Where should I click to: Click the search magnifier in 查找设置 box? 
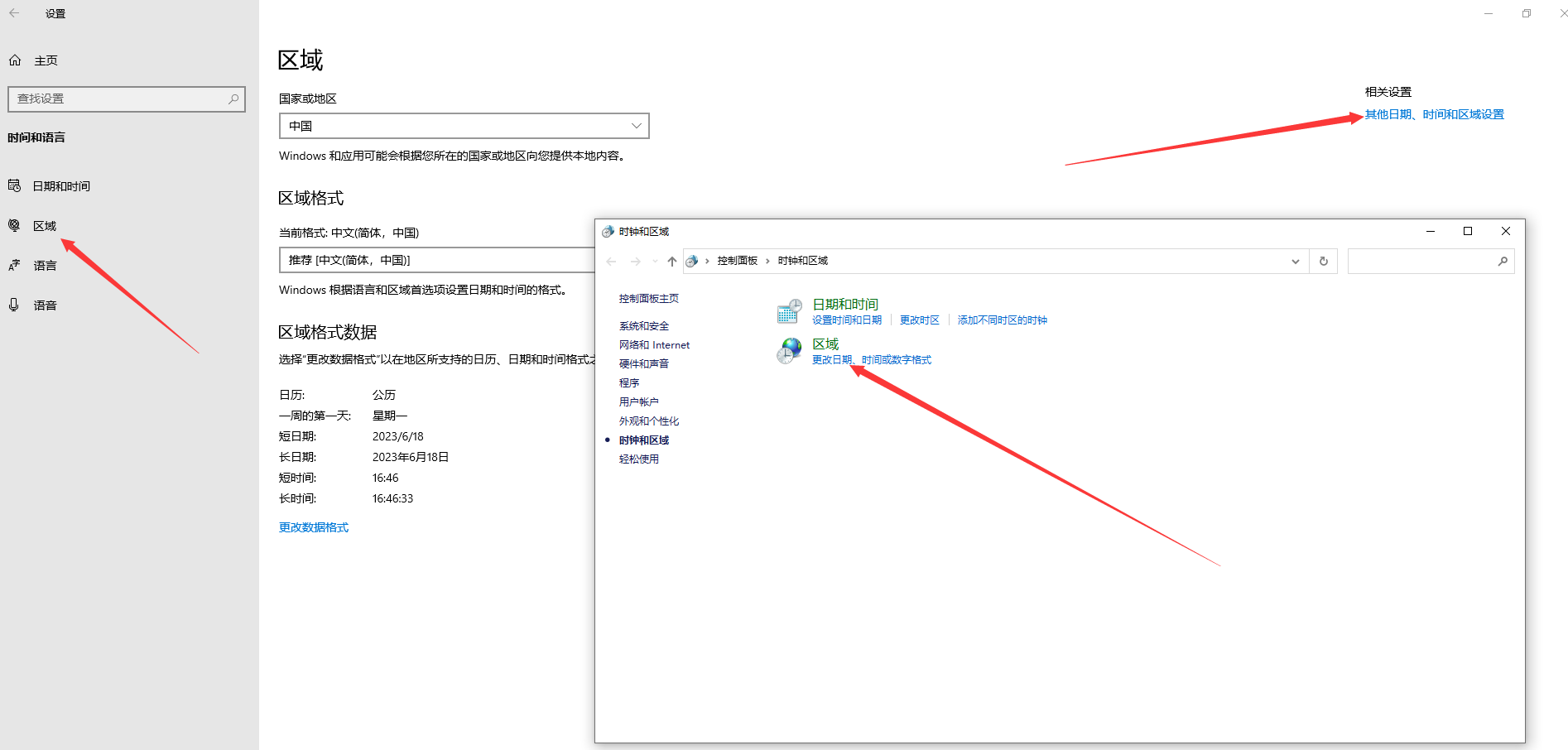point(233,99)
